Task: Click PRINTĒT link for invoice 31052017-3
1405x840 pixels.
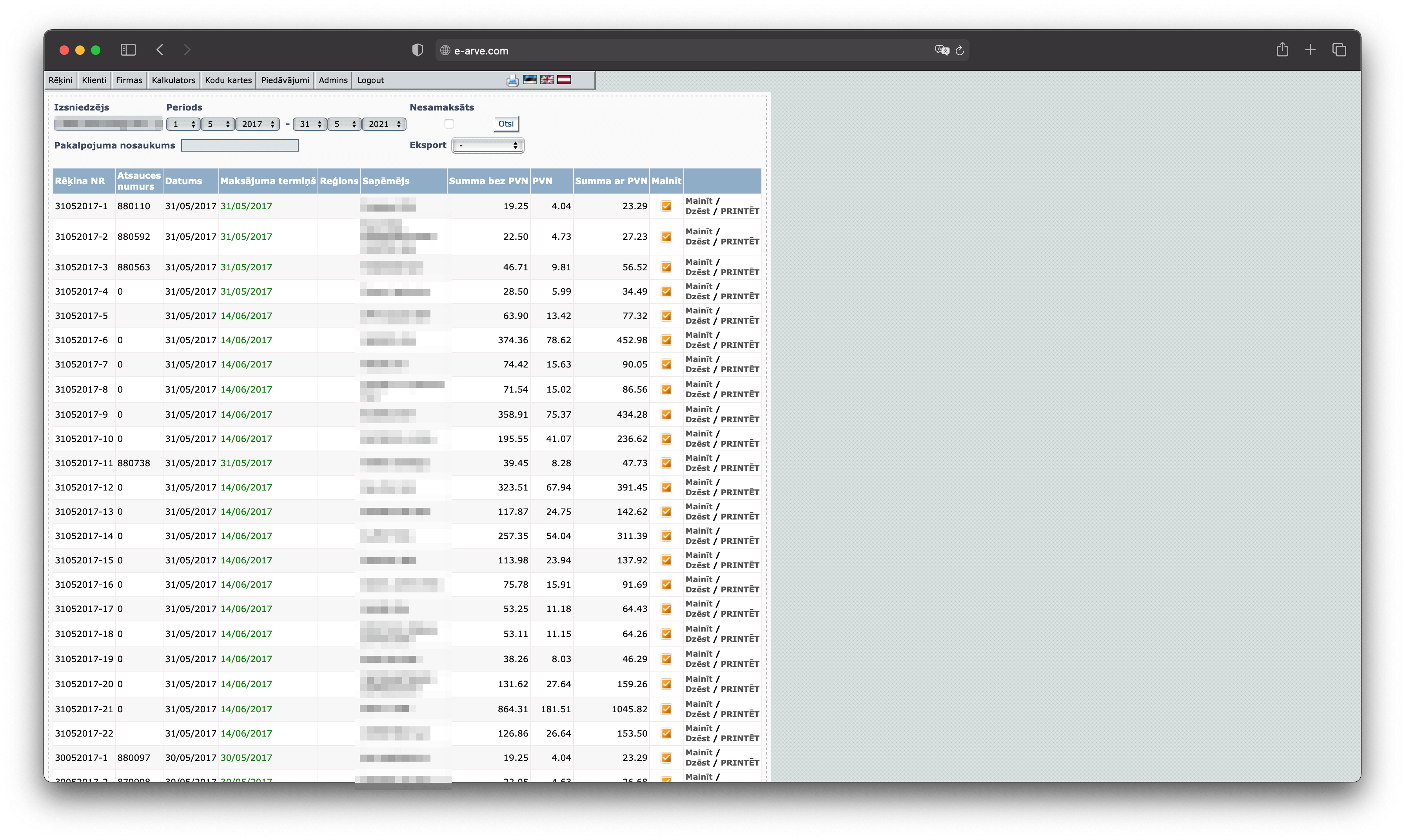Action: 740,272
